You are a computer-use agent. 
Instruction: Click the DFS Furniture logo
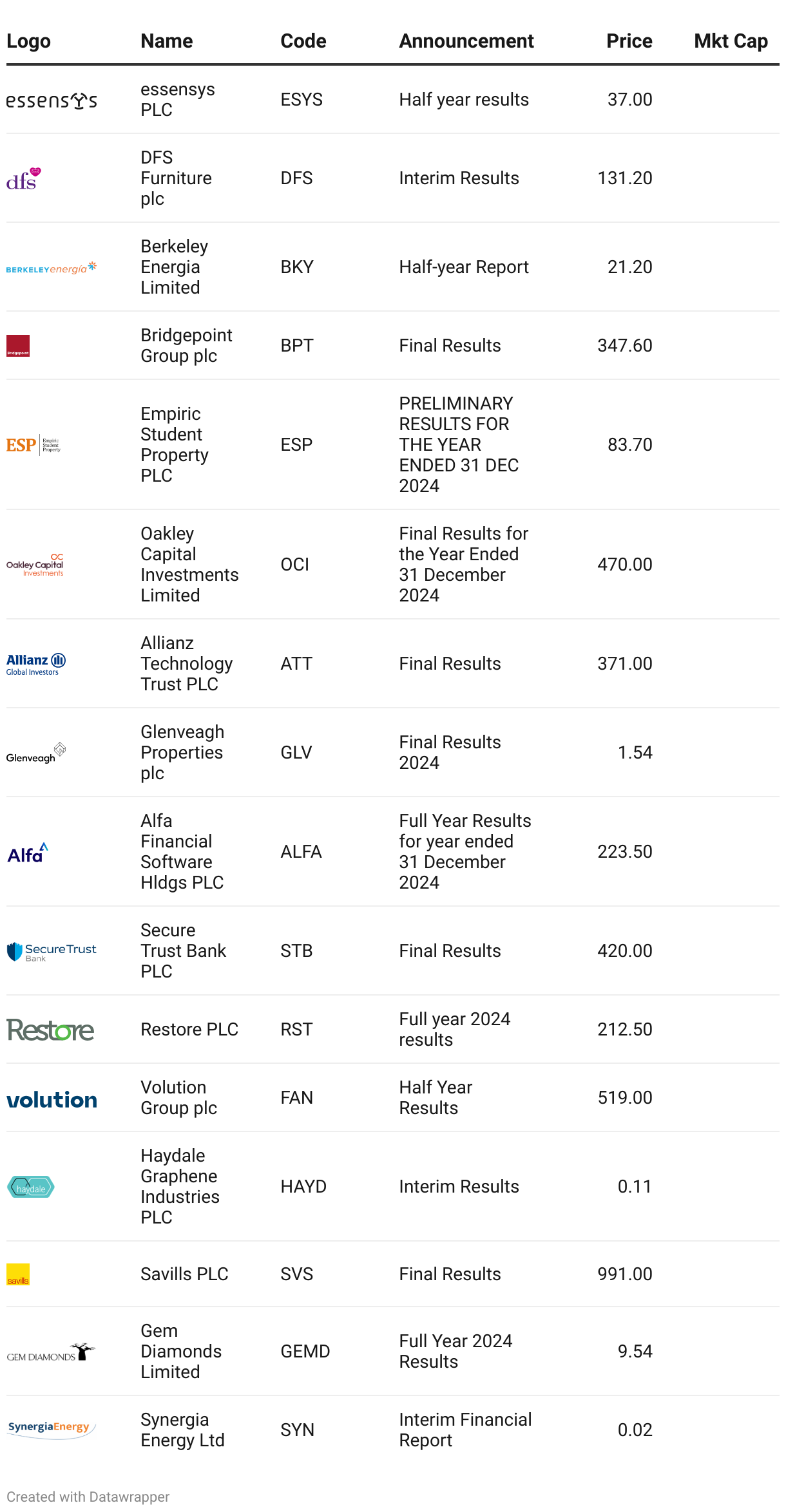pyautogui.click(x=24, y=179)
